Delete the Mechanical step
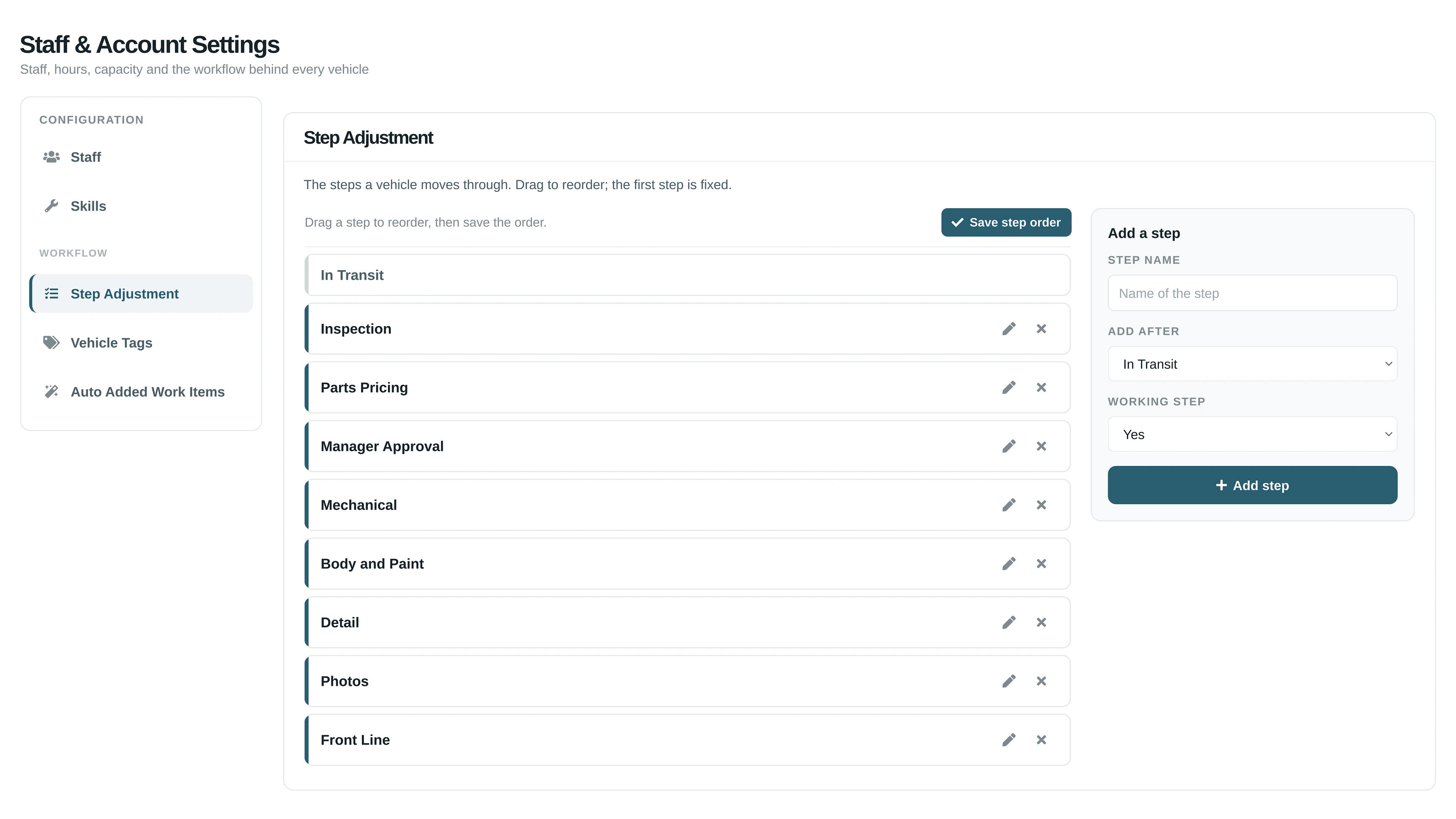Viewport: 1456px width, 819px height. click(x=1041, y=505)
